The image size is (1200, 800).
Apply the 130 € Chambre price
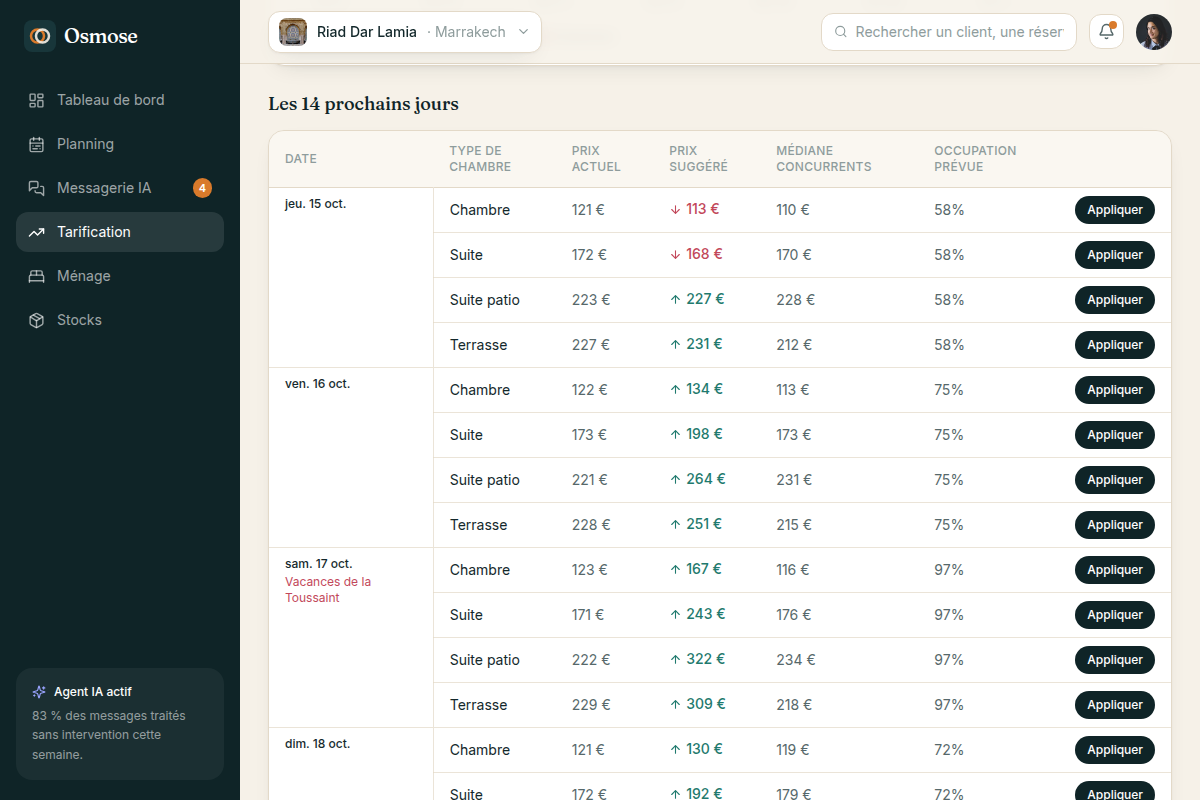tap(1115, 750)
